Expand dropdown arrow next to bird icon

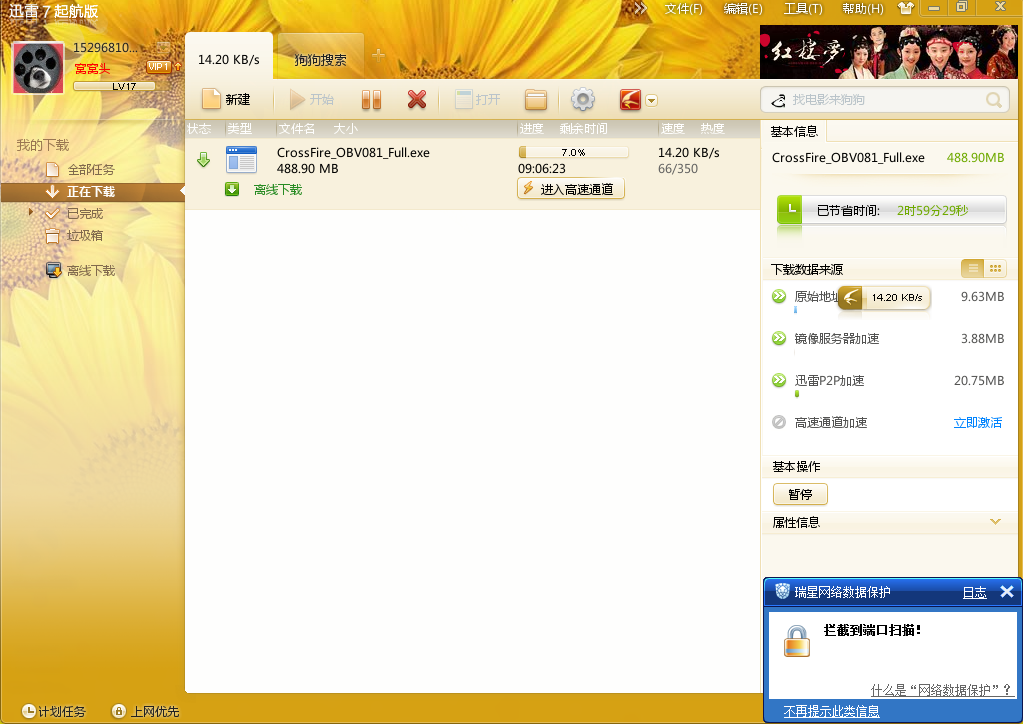pos(651,100)
